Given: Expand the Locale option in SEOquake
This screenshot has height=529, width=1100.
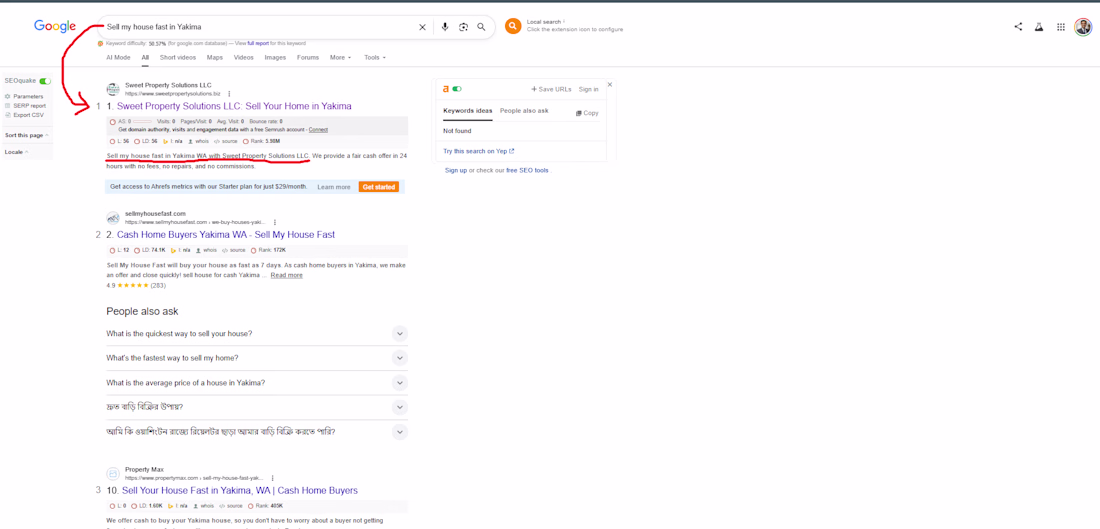Looking at the screenshot, I should coord(17,152).
